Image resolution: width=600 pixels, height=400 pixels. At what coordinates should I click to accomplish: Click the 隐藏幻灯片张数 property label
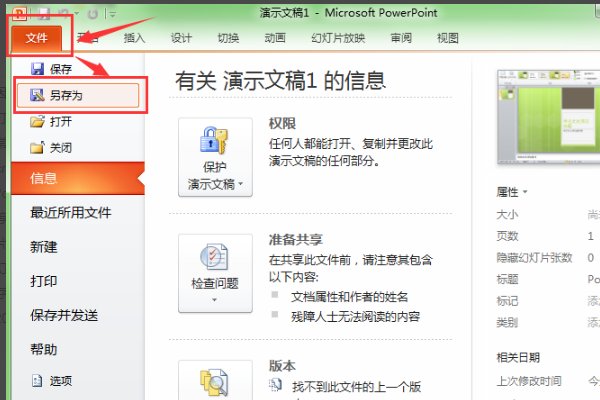click(534, 258)
